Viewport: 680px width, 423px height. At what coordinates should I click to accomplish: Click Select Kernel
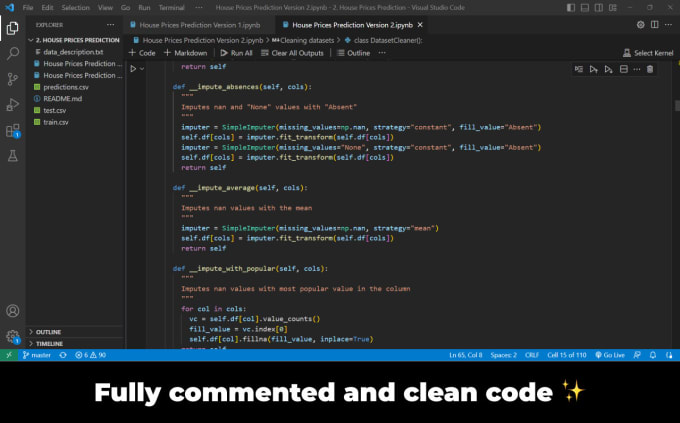(x=648, y=53)
